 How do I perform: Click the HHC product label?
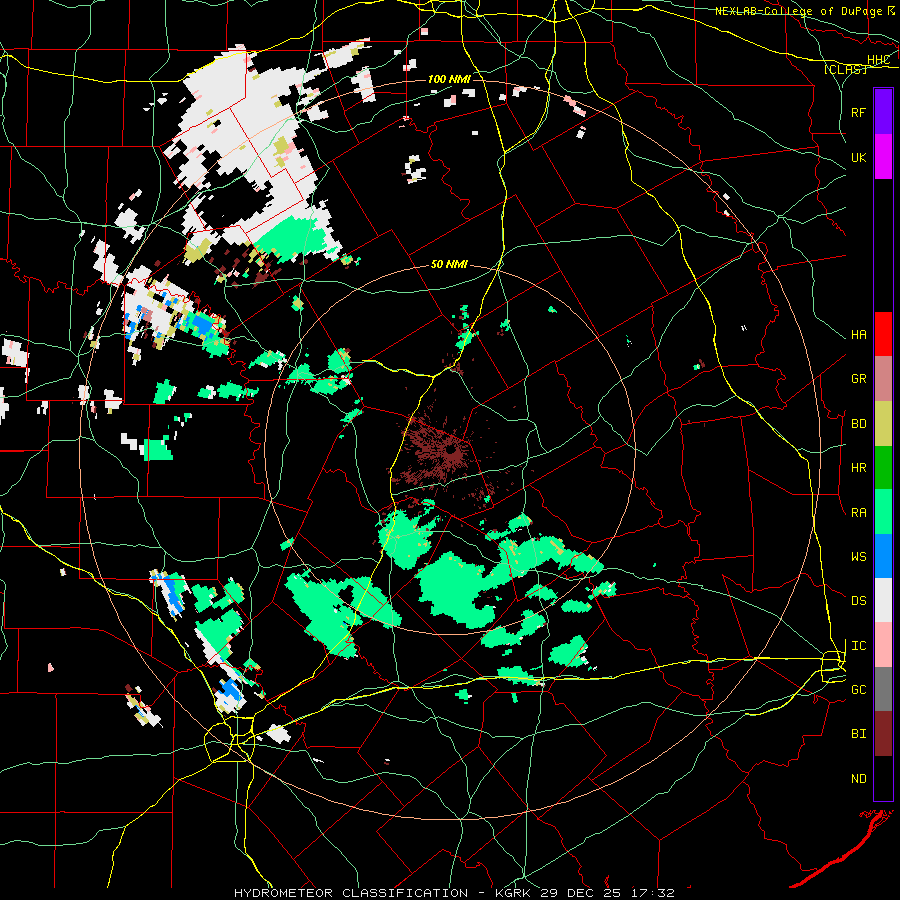point(878,60)
